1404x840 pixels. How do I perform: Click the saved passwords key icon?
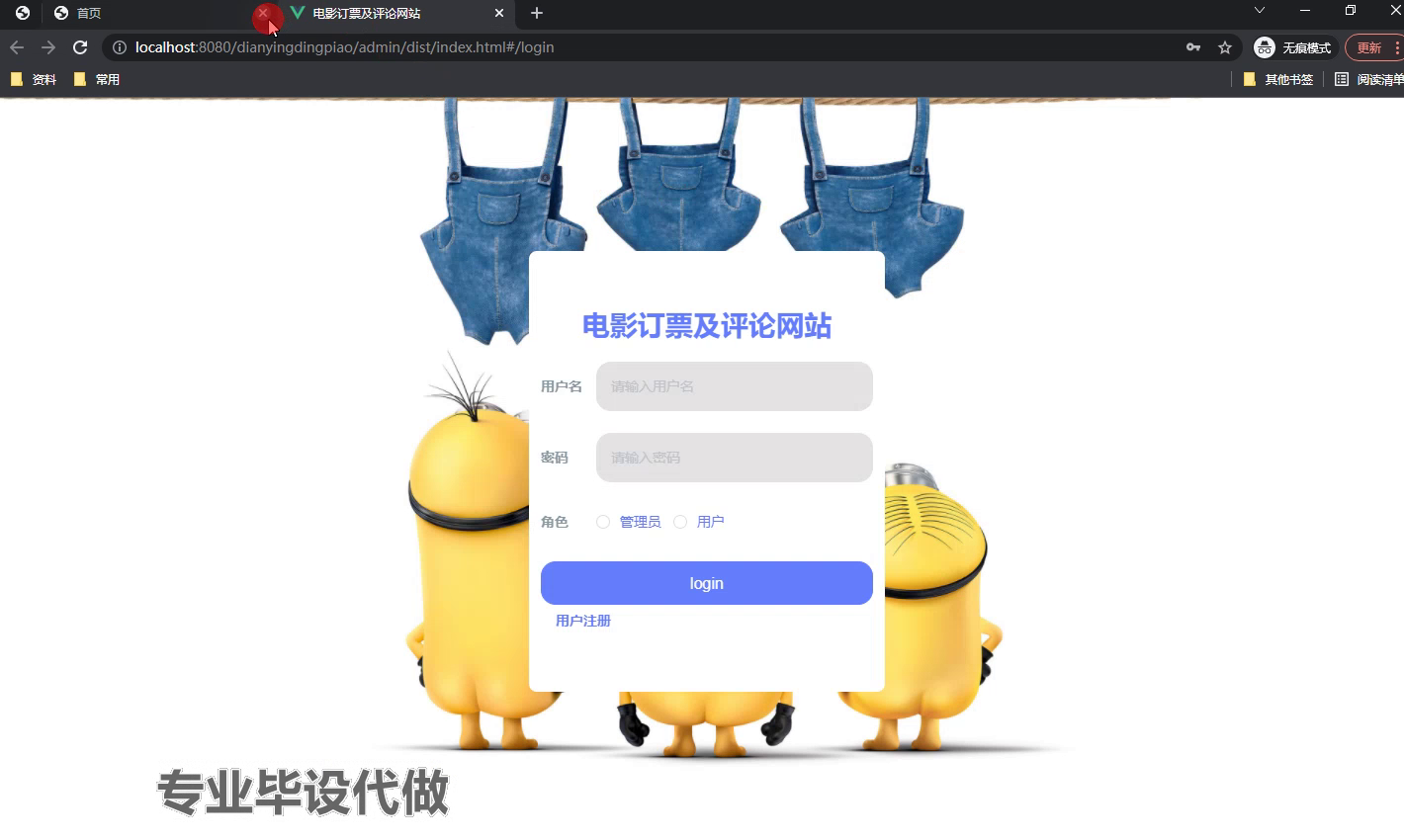[x=1193, y=47]
